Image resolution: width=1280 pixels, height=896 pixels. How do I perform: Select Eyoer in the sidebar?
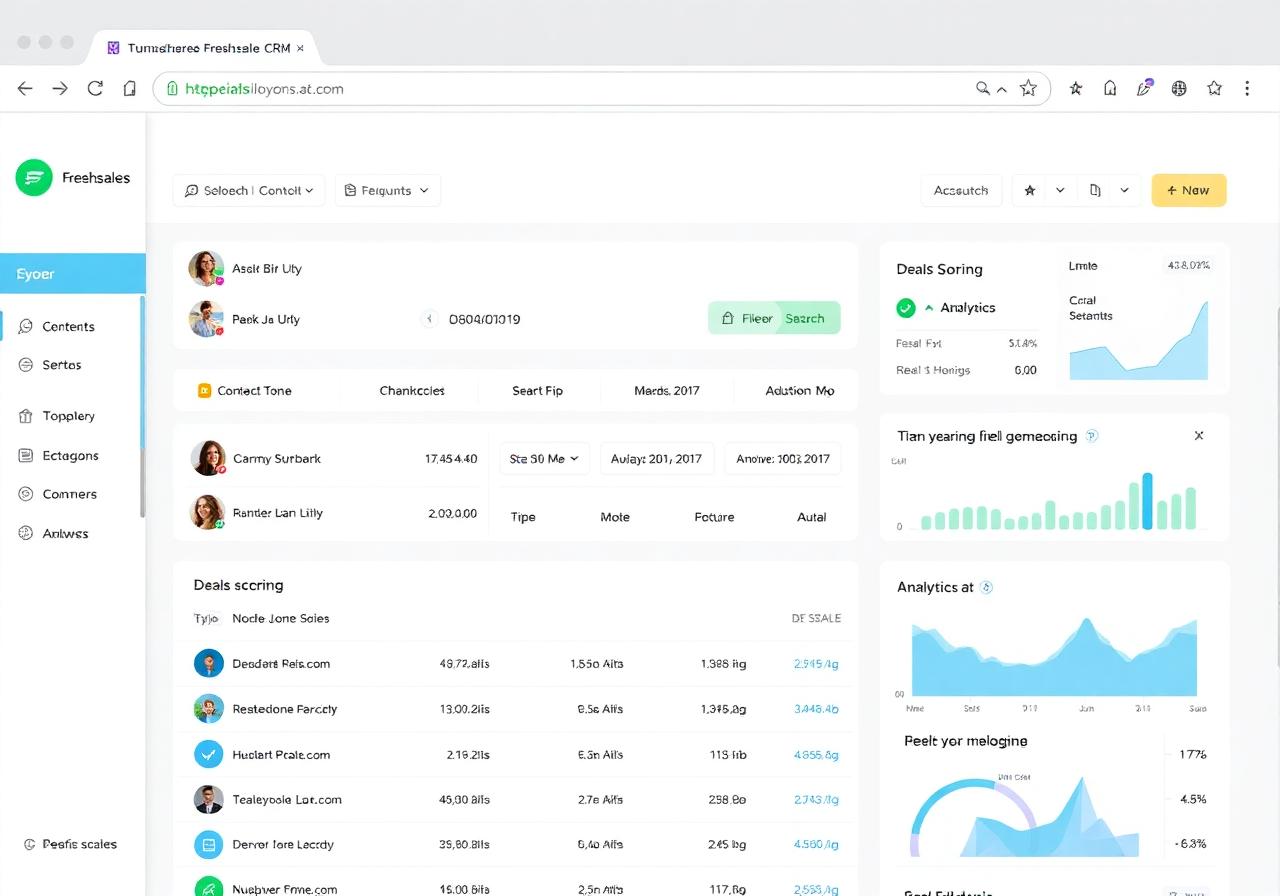click(73, 274)
